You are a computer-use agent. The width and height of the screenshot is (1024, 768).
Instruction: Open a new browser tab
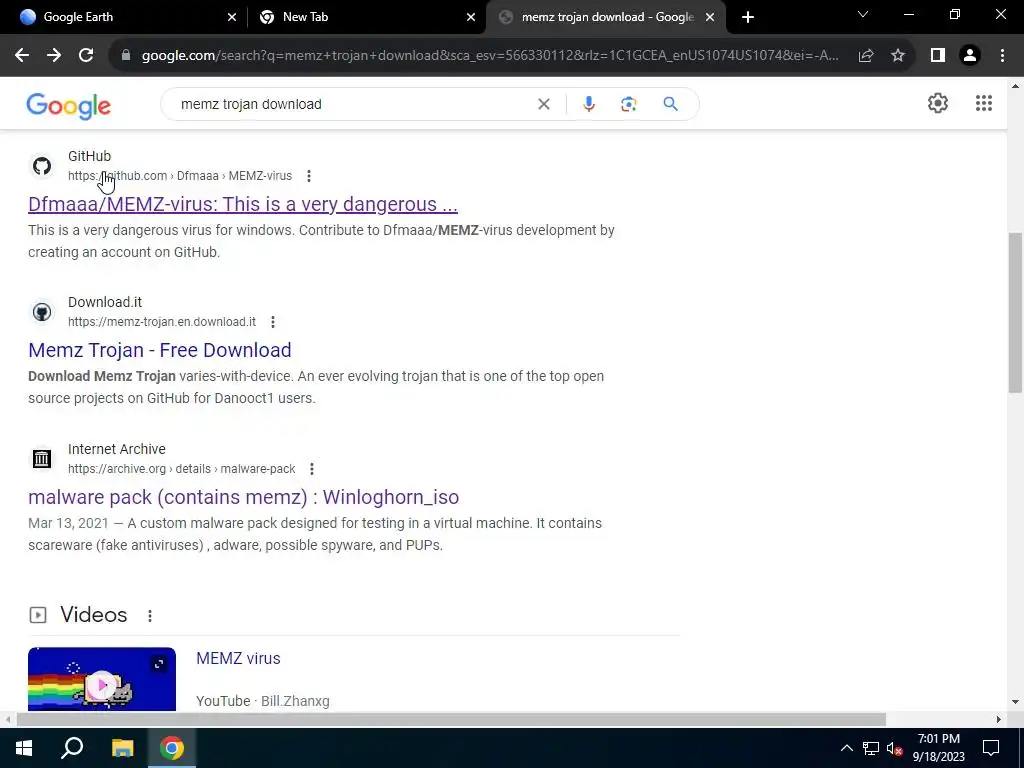coord(748,17)
